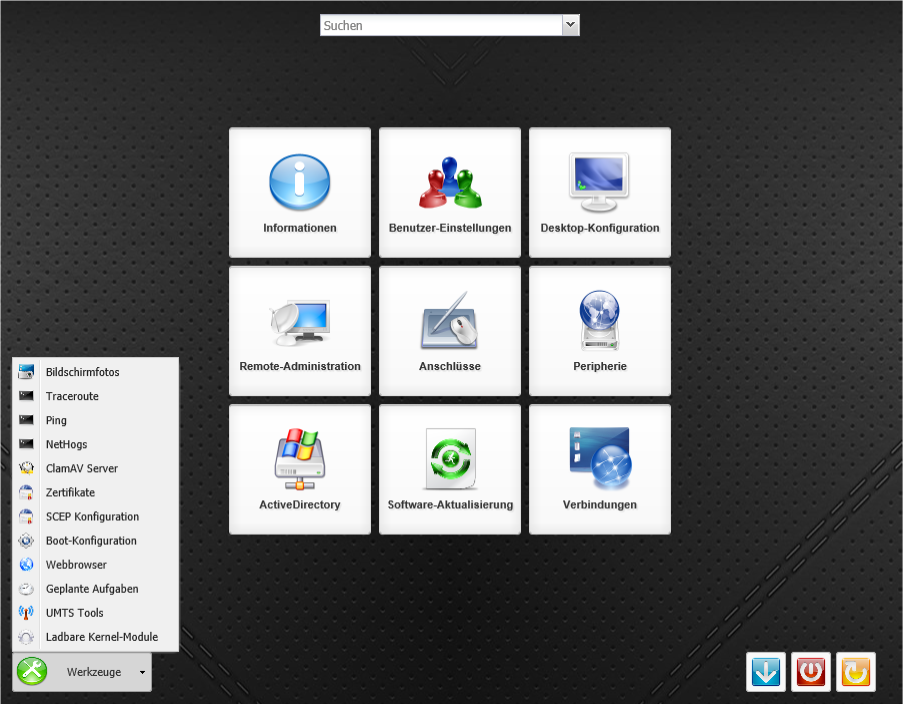Viewport: 905px width, 704px height.
Task: Open Benutzer-Einstellungen user settings
Action: pos(450,193)
